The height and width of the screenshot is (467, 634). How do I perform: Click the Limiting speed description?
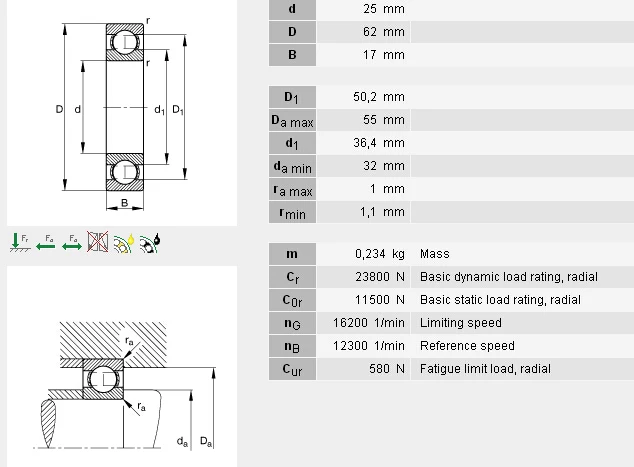click(461, 323)
